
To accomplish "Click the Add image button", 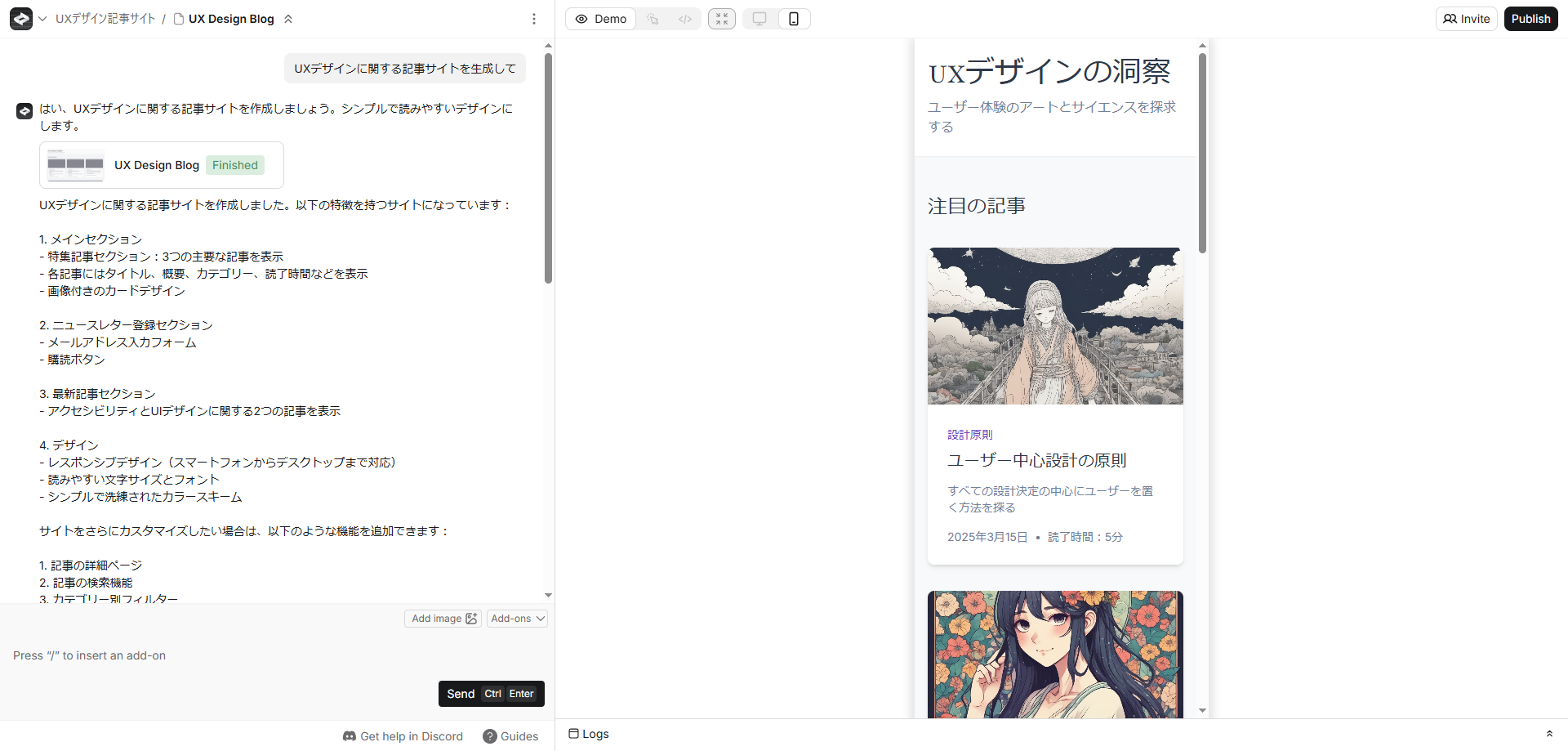I will [443, 619].
